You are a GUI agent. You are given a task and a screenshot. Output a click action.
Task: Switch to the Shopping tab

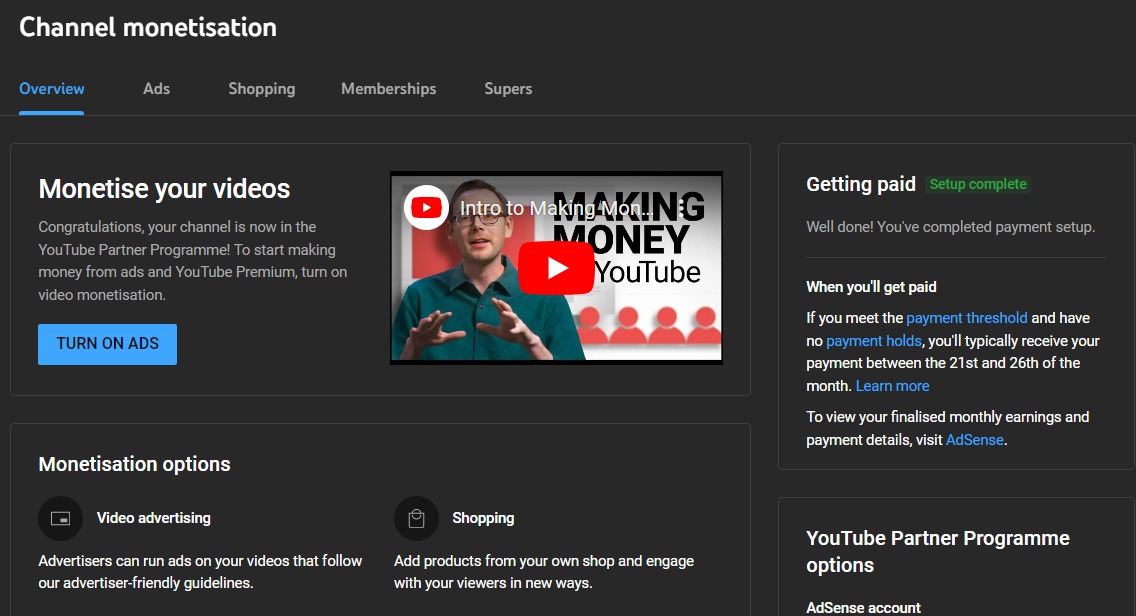tap(262, 88)
